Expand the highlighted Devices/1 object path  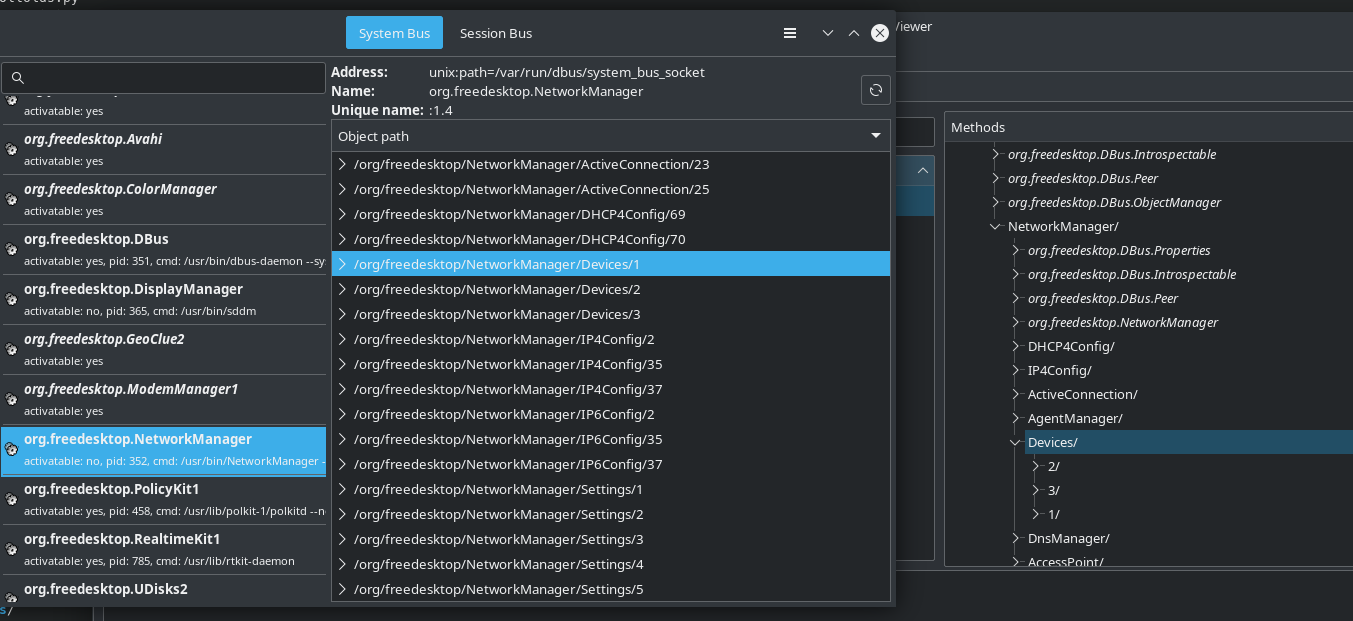point(342,264)
